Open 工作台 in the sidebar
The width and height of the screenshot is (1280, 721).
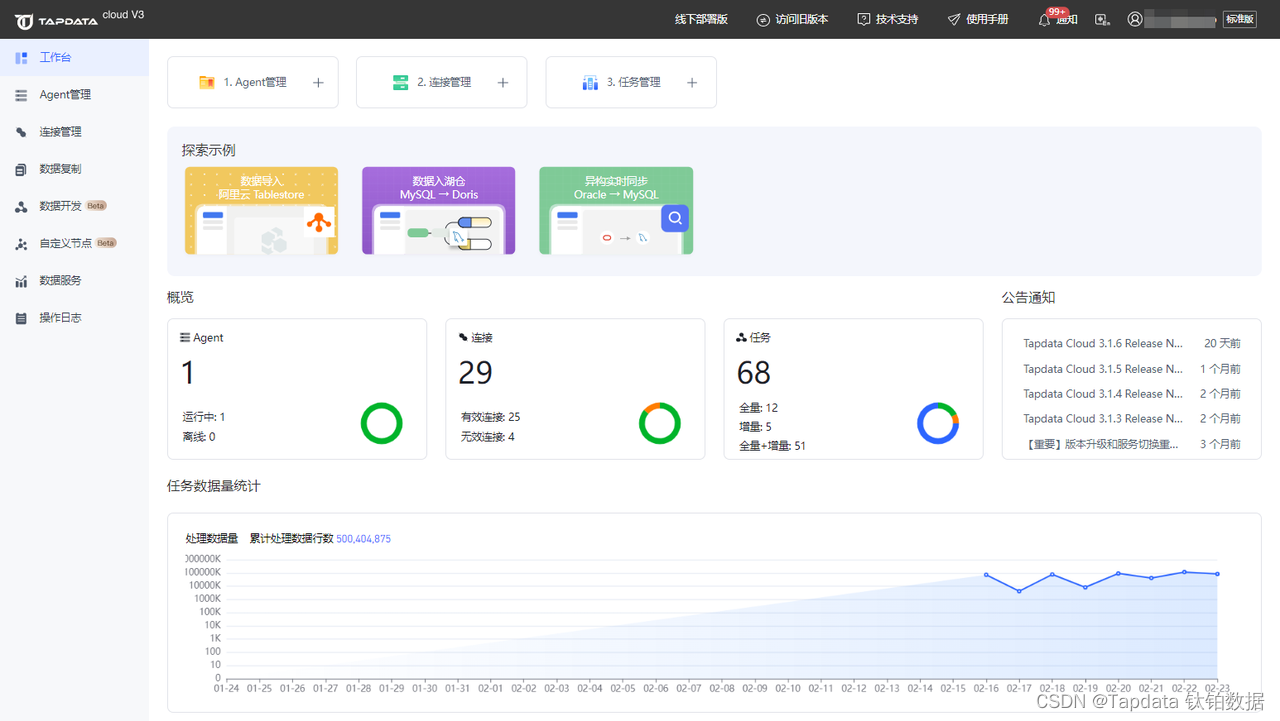click(74, 58)
